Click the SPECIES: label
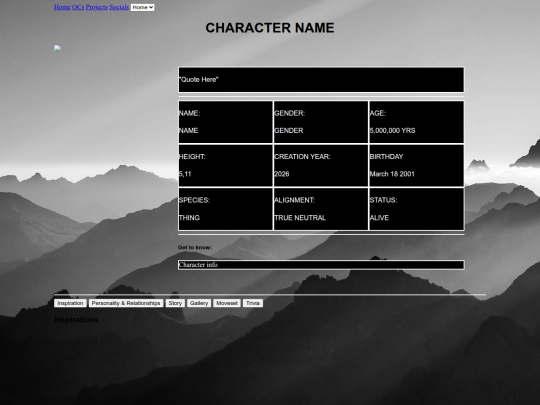Viewport: 540px width, 405px height. click(x=194, y=200)
